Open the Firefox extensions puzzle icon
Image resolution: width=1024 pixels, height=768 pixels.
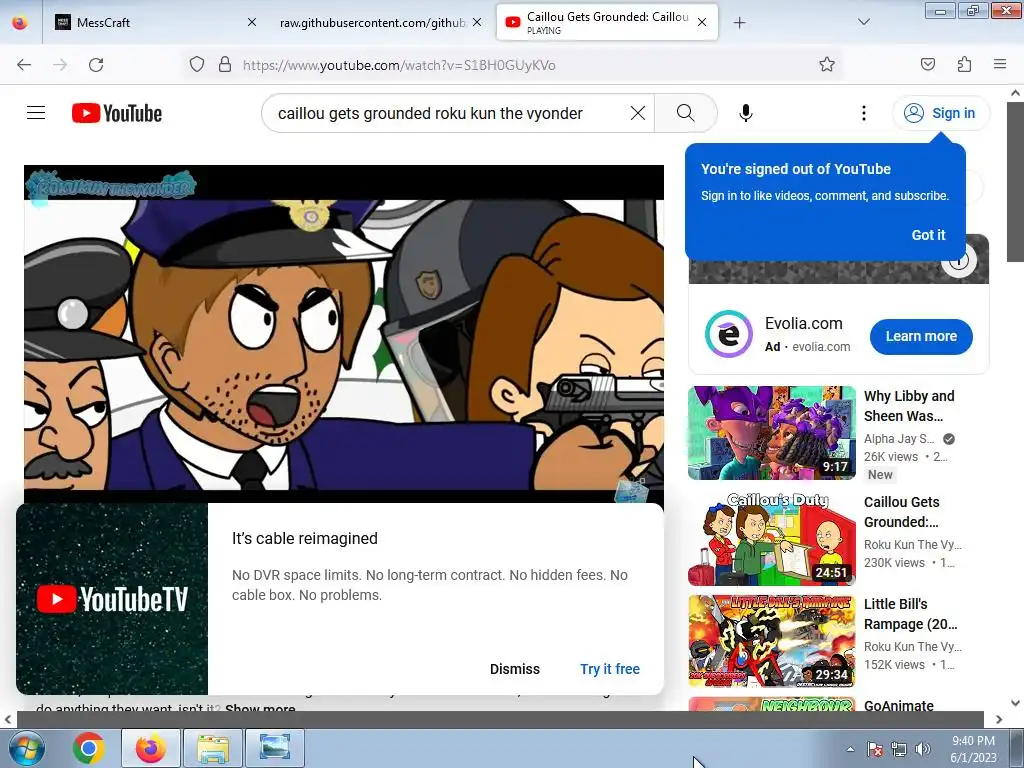click(964, 65)
